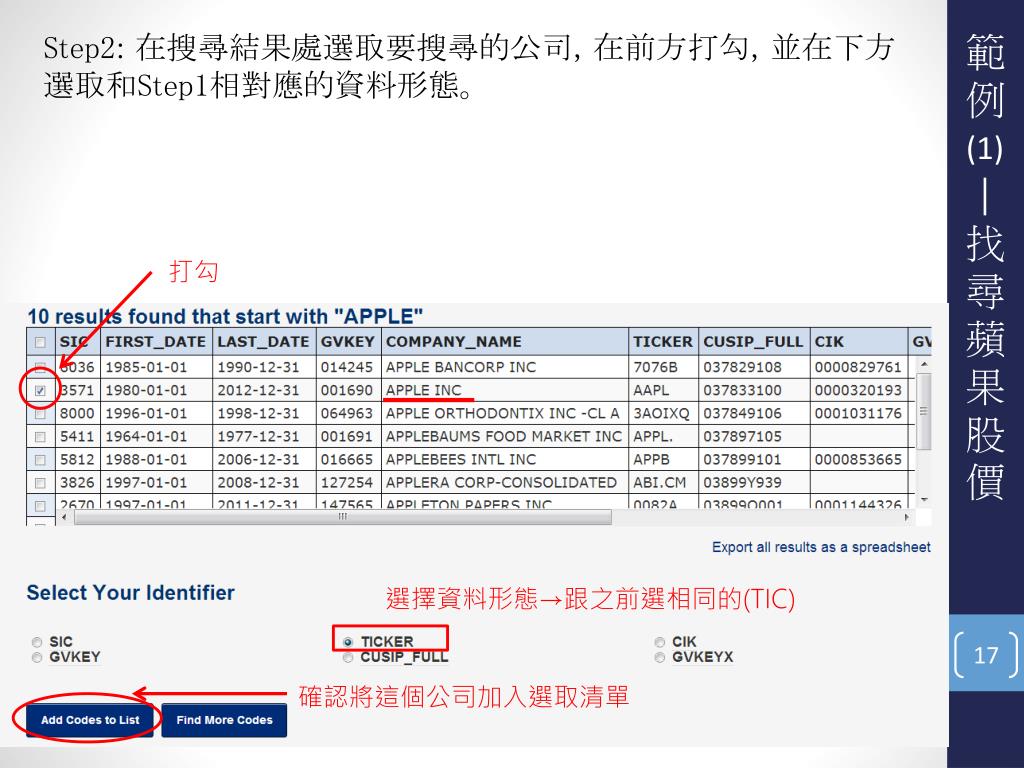Select the CIK identifier radio button
This screenshot has width=1024, height=768.
pos(660,642)
